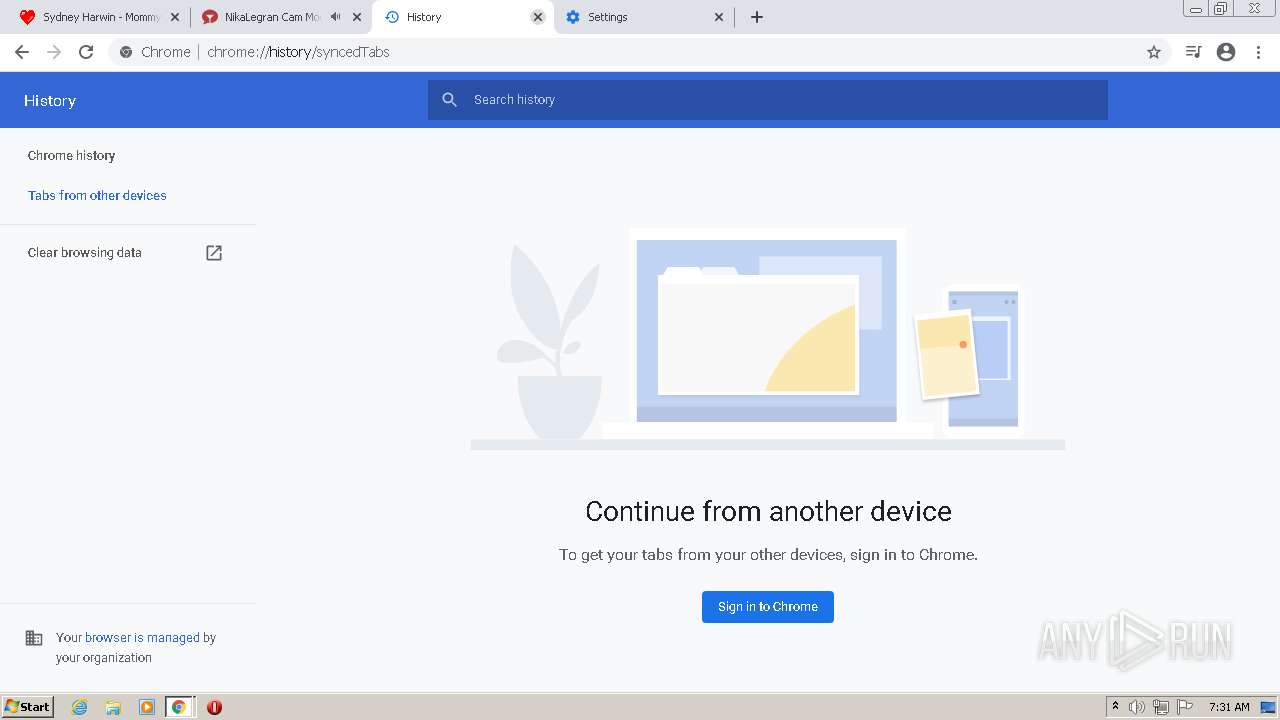Open Chrome's three-dot menu
This screenshot has width=1280, height=720.
tap(1259, 52)
